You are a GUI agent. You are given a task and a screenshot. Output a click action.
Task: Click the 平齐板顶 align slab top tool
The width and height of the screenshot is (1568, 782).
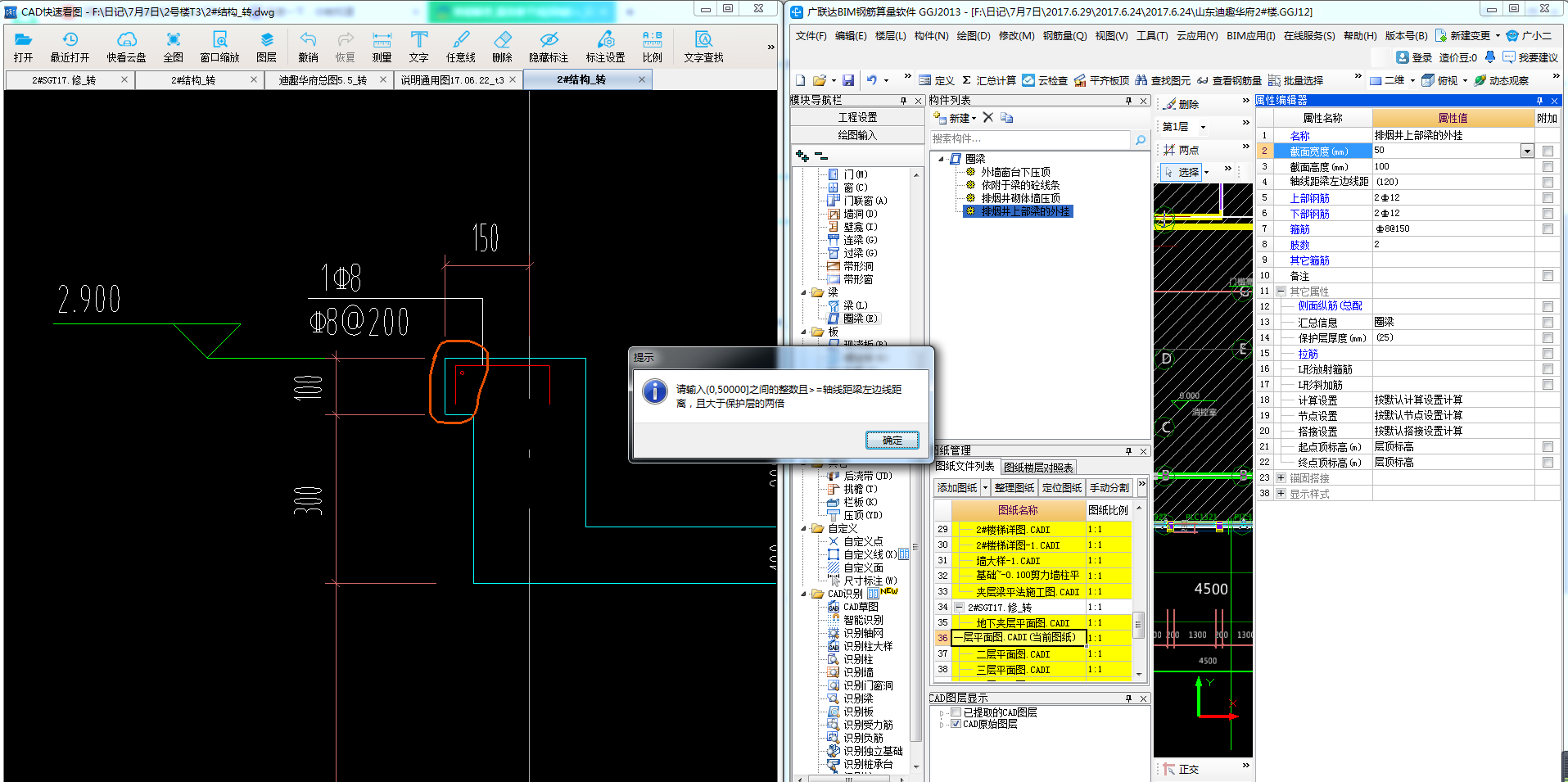[1102, 80]
